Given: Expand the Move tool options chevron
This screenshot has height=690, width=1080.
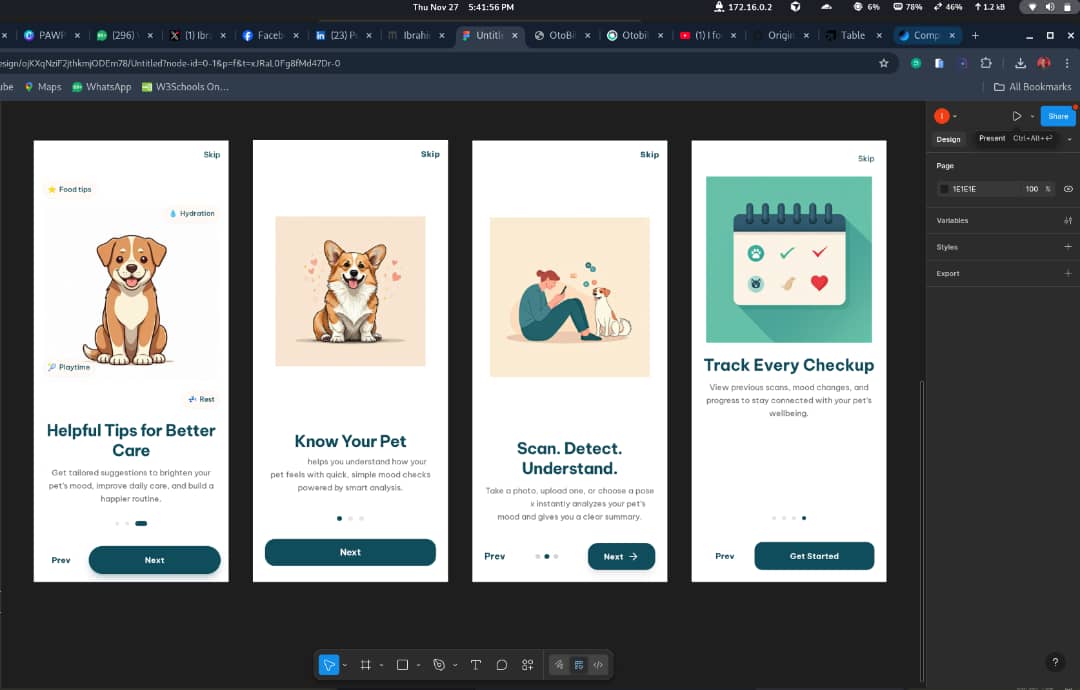Looking at the screenshot, I should [x=345, y=665].
